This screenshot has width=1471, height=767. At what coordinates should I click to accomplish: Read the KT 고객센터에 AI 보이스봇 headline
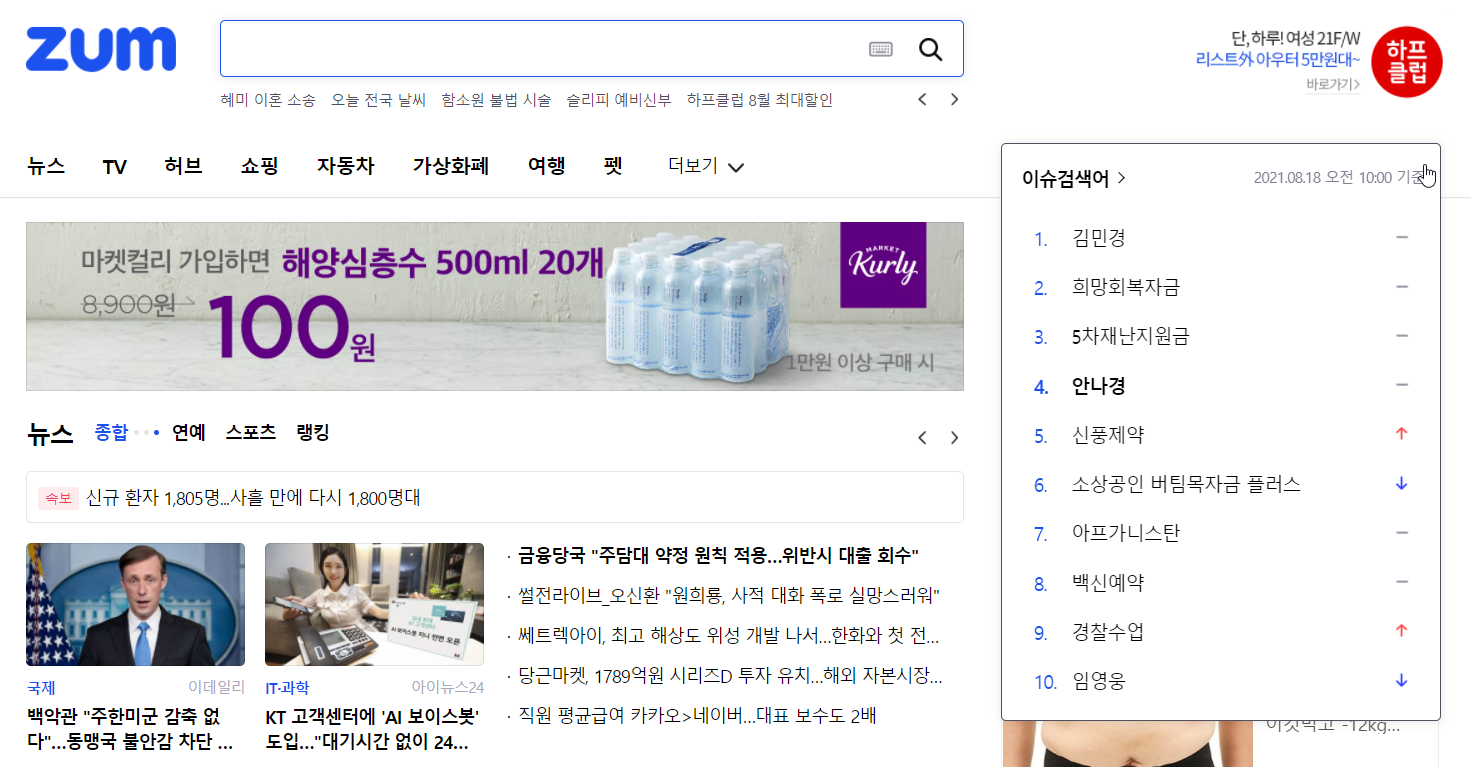[x=374, y=730]
